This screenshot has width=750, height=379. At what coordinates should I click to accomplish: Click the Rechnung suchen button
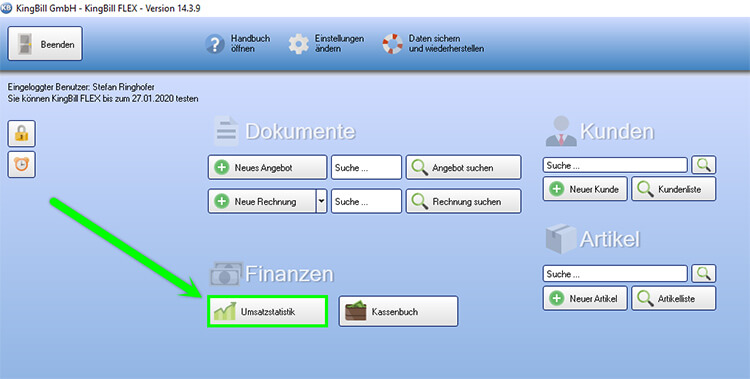[463, 201]
